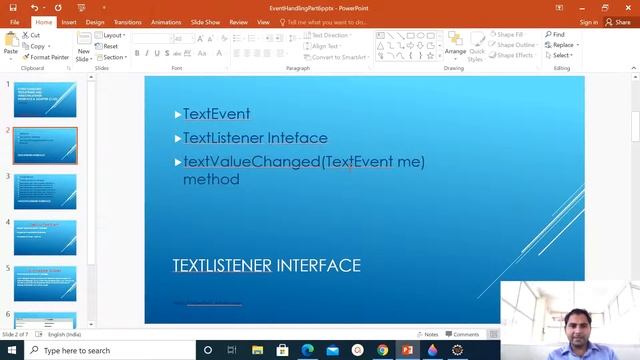Viewport: 640px width, 360px height.
Task: Activate the Format Painter
Action: point(46,57)
